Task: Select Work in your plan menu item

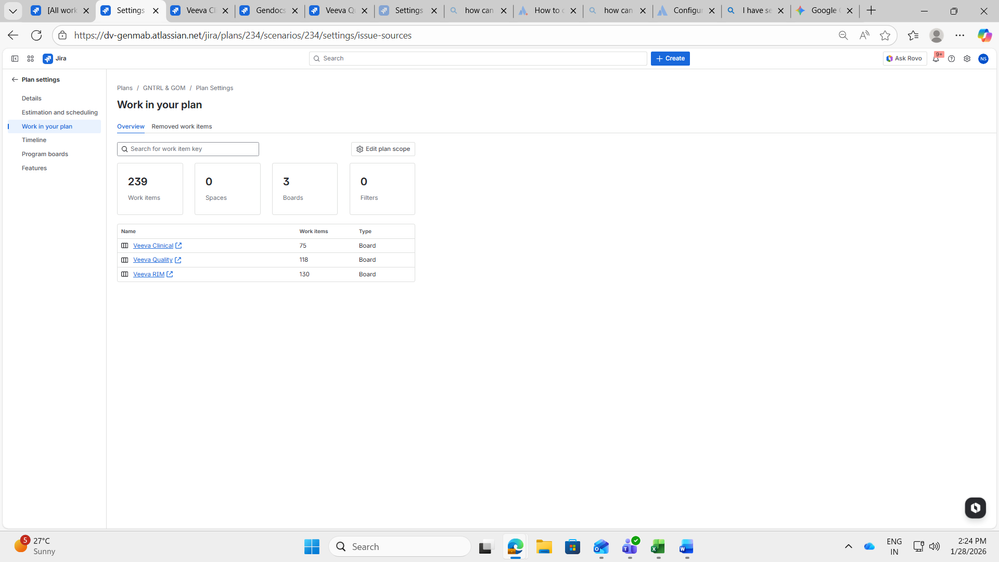Action: point(54,126)
